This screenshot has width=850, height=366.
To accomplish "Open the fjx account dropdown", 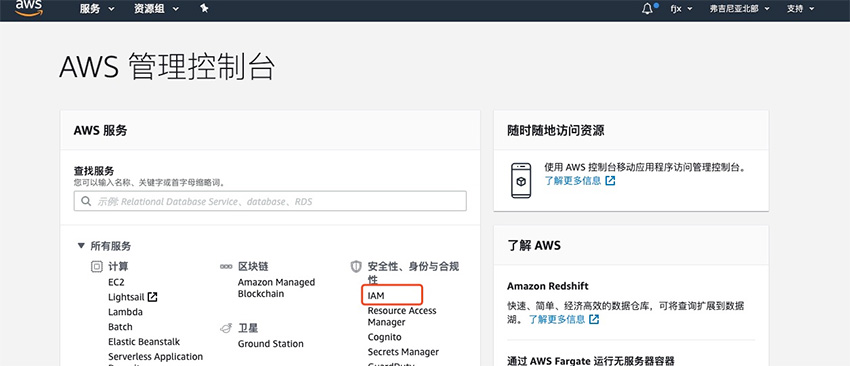I will point(681,9).
